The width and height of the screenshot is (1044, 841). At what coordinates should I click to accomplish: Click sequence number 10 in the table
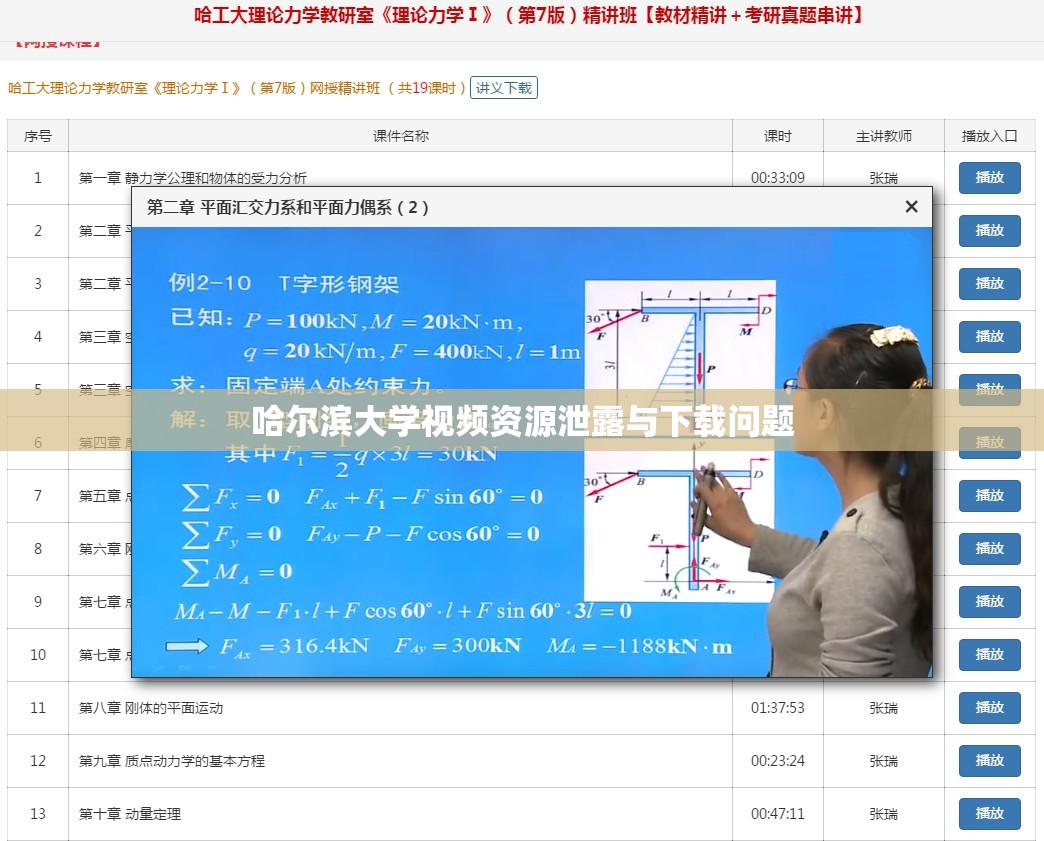pos(38,655)
